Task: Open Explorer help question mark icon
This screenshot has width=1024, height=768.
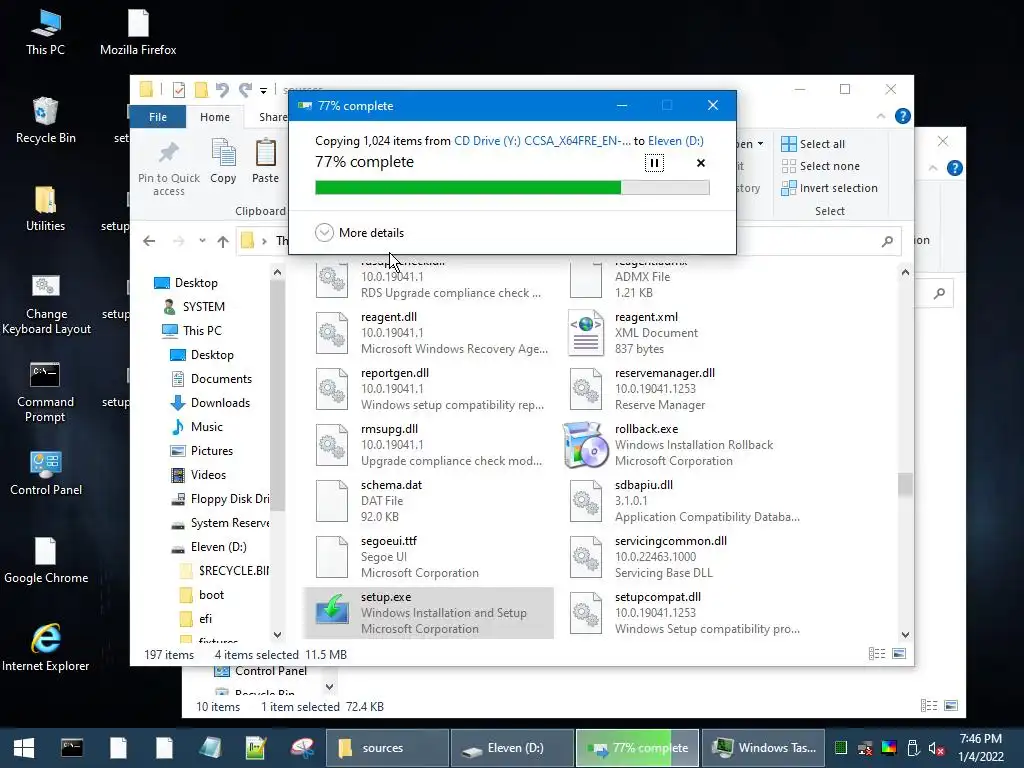Action: pyautogui.click(x=903, y=116)
